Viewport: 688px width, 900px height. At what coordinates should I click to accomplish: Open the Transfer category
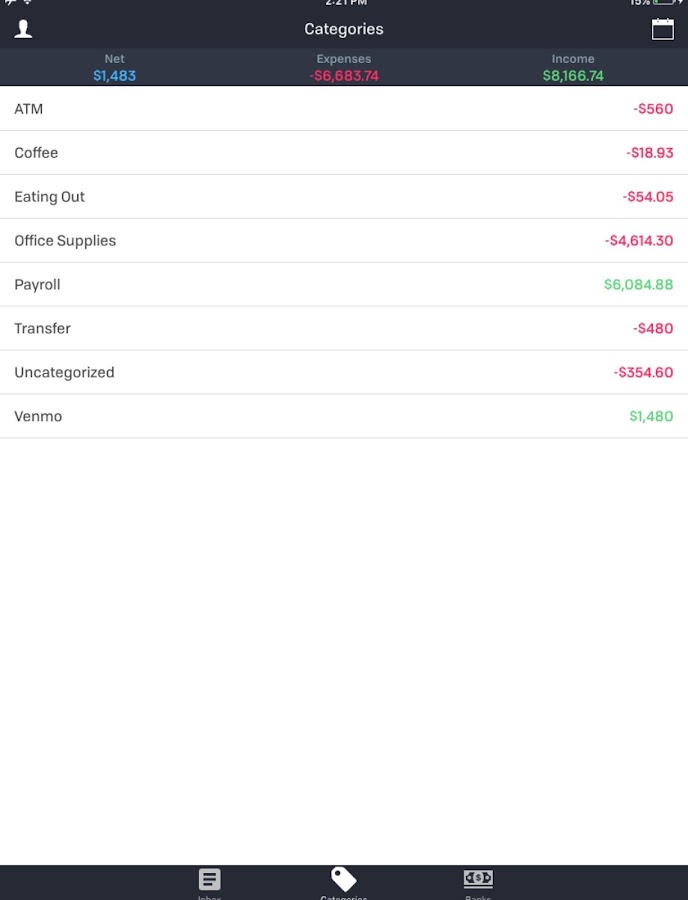[x=344, y=329]
